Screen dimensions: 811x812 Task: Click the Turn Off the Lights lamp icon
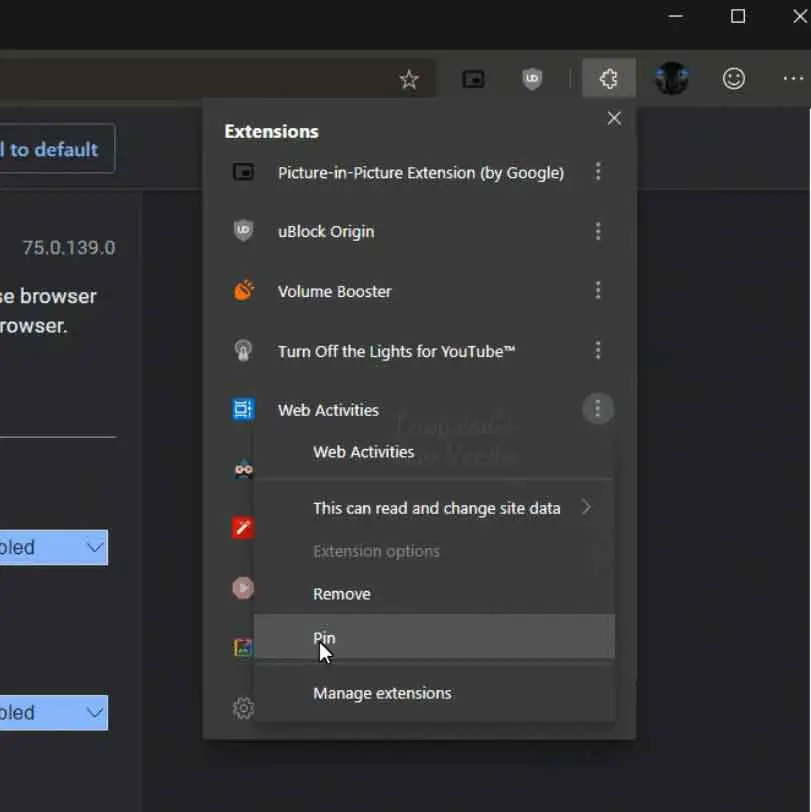pyautogui.click(x=243, y=350)
